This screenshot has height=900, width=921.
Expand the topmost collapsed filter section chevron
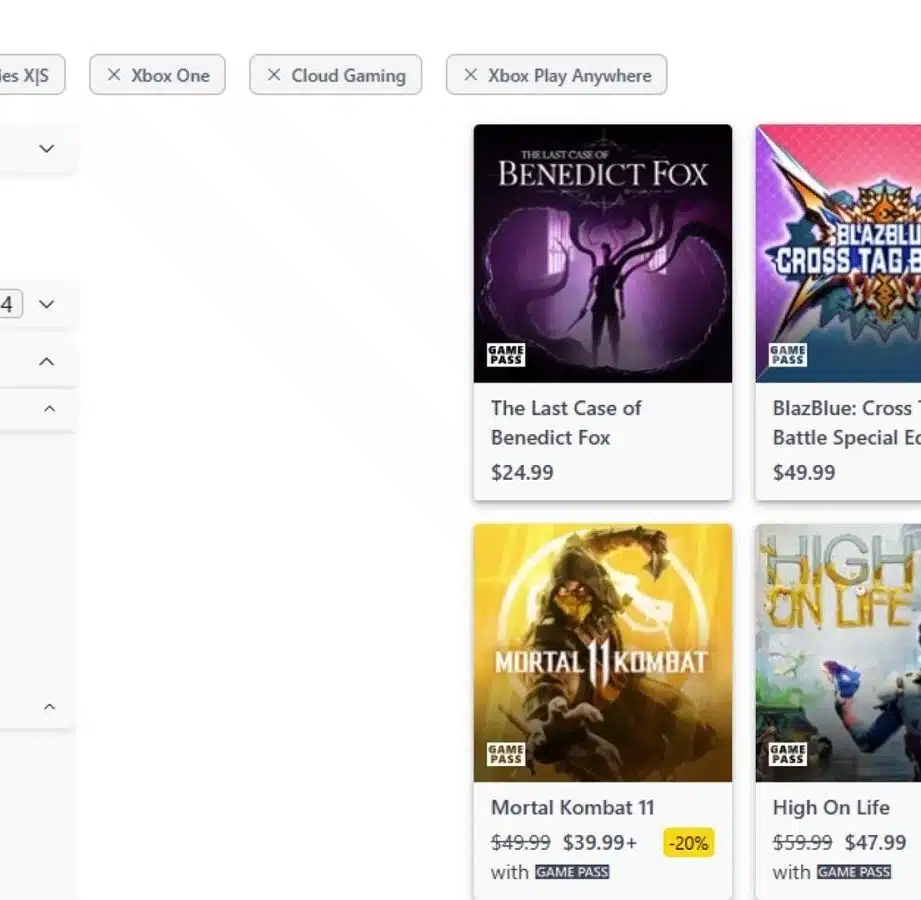46,149
